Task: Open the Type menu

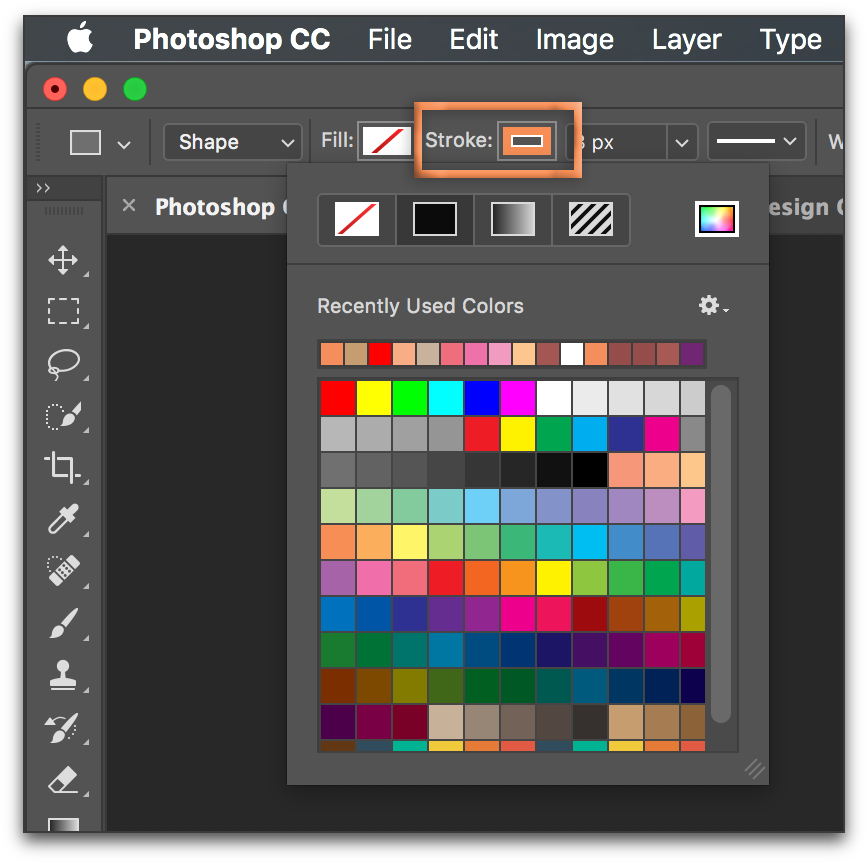Action: point(791,40)
